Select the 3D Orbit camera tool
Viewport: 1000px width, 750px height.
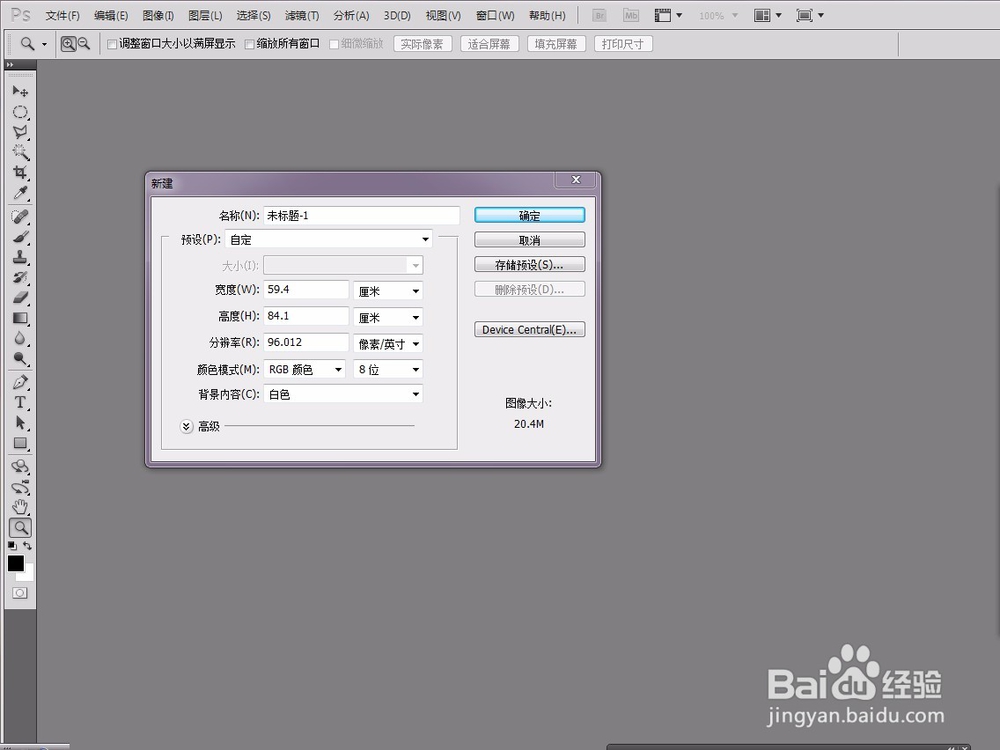point(20,488)
